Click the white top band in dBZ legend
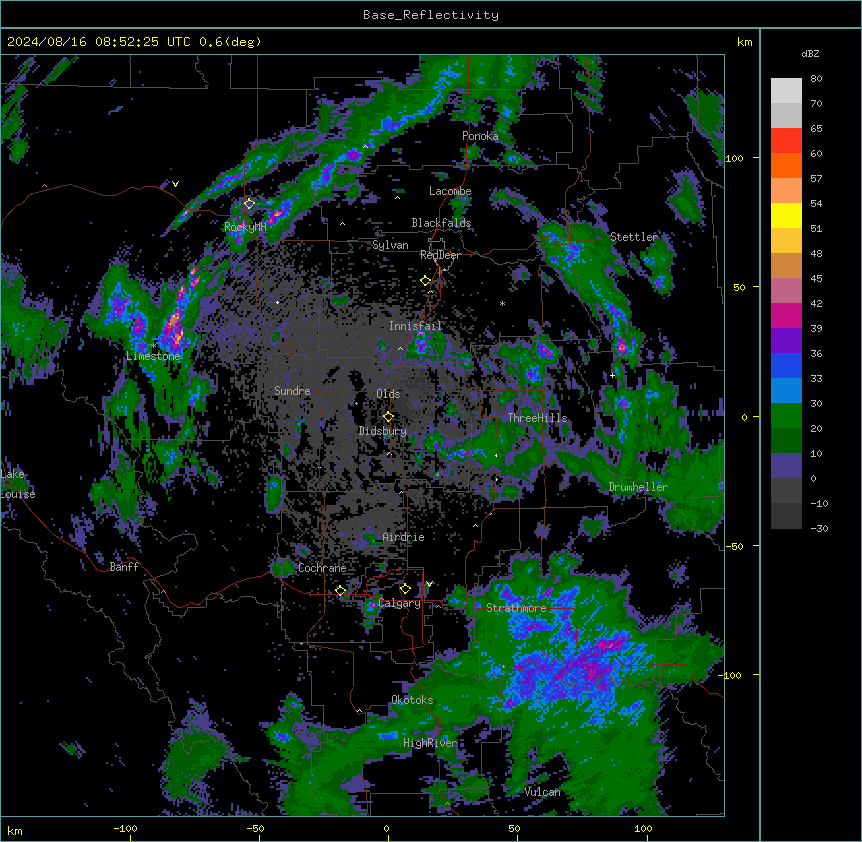The height and width of the screenshot is (842, 862). click(x=786, y=91)
